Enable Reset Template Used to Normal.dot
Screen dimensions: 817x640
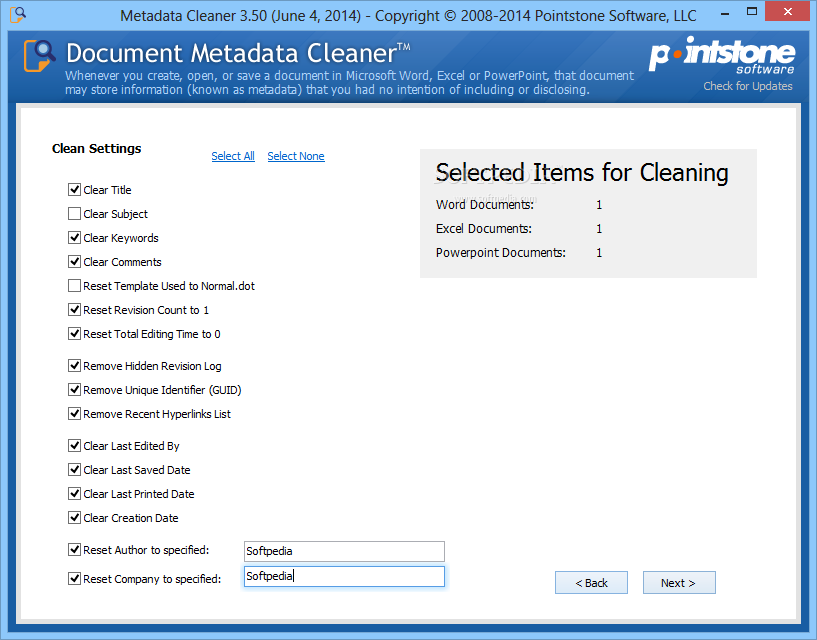coord(75,286)
